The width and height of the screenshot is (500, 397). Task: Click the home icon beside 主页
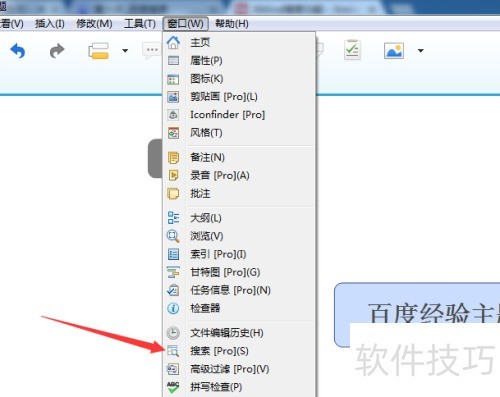173,42
